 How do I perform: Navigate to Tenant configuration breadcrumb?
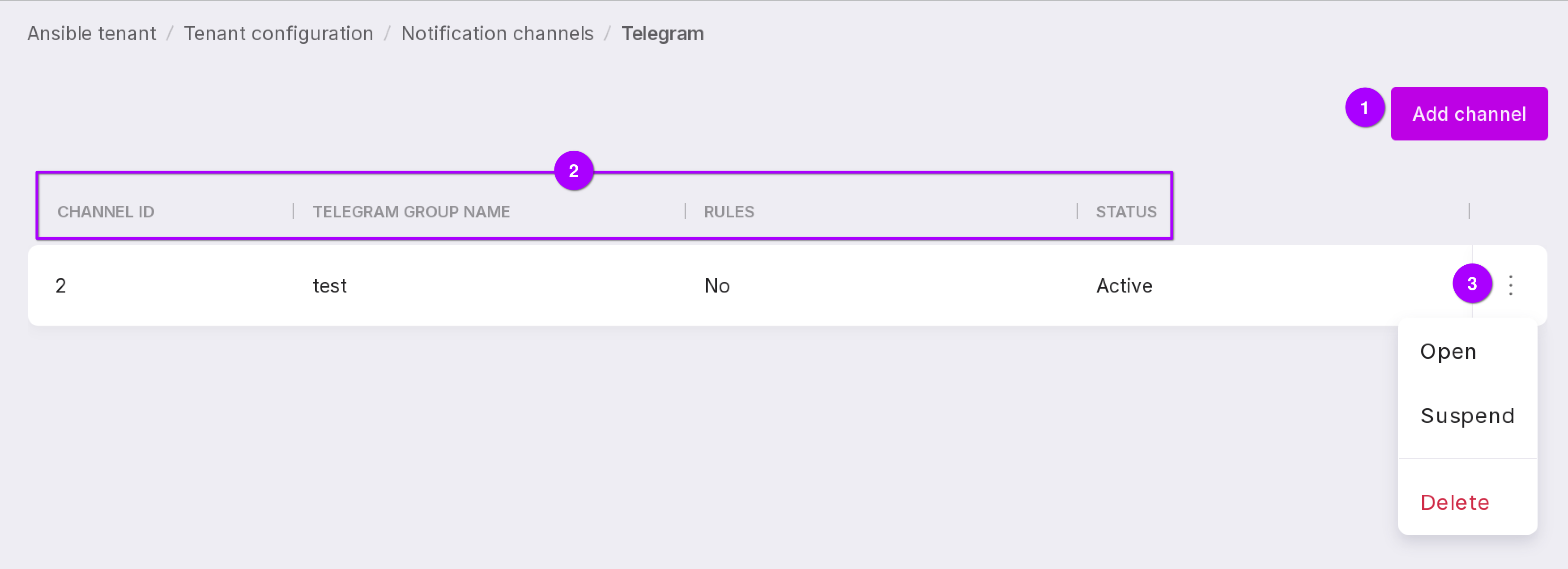278,34
